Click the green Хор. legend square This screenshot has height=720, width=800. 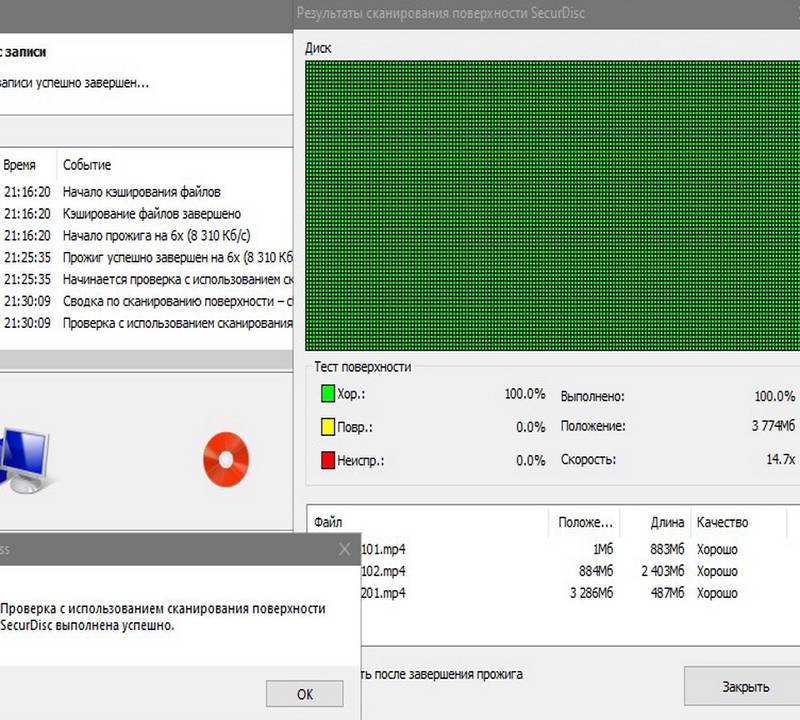(327, 394)
